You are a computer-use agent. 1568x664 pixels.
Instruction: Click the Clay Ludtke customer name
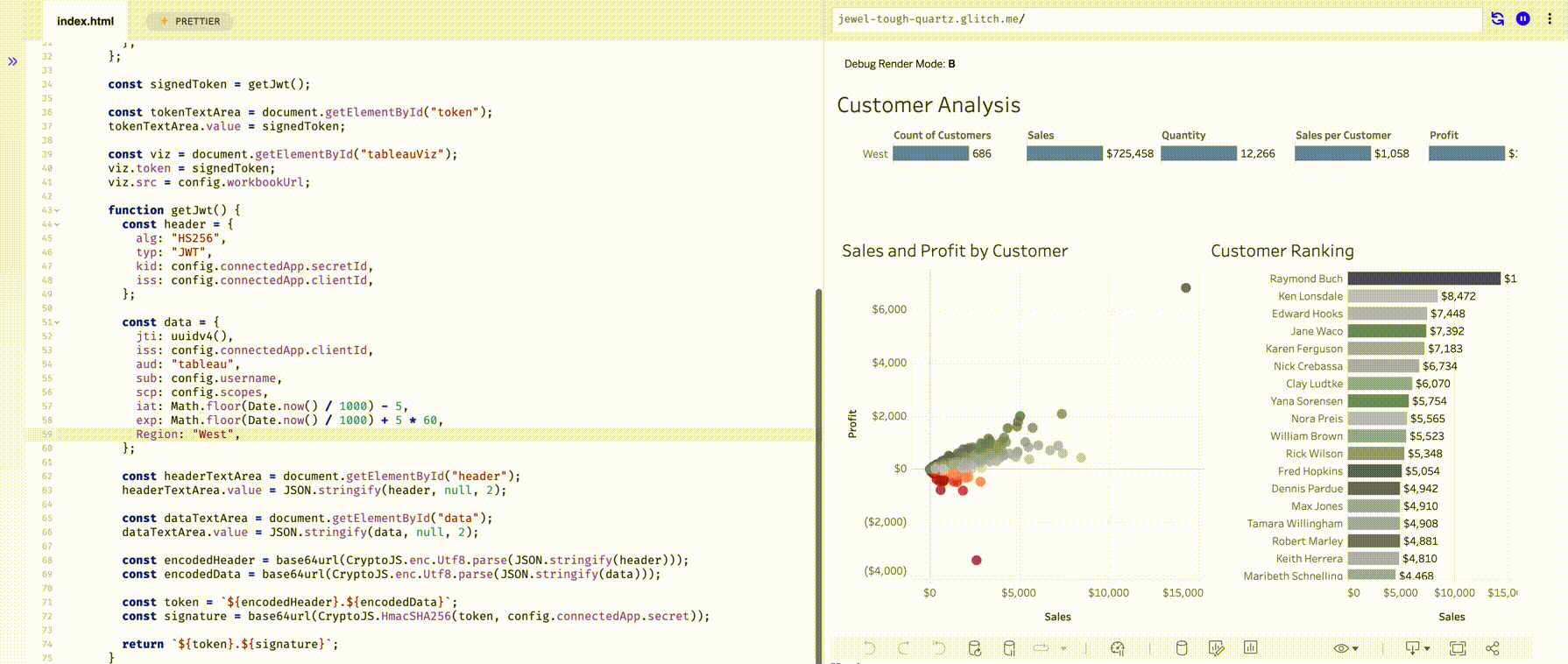tap(1314, 384)
